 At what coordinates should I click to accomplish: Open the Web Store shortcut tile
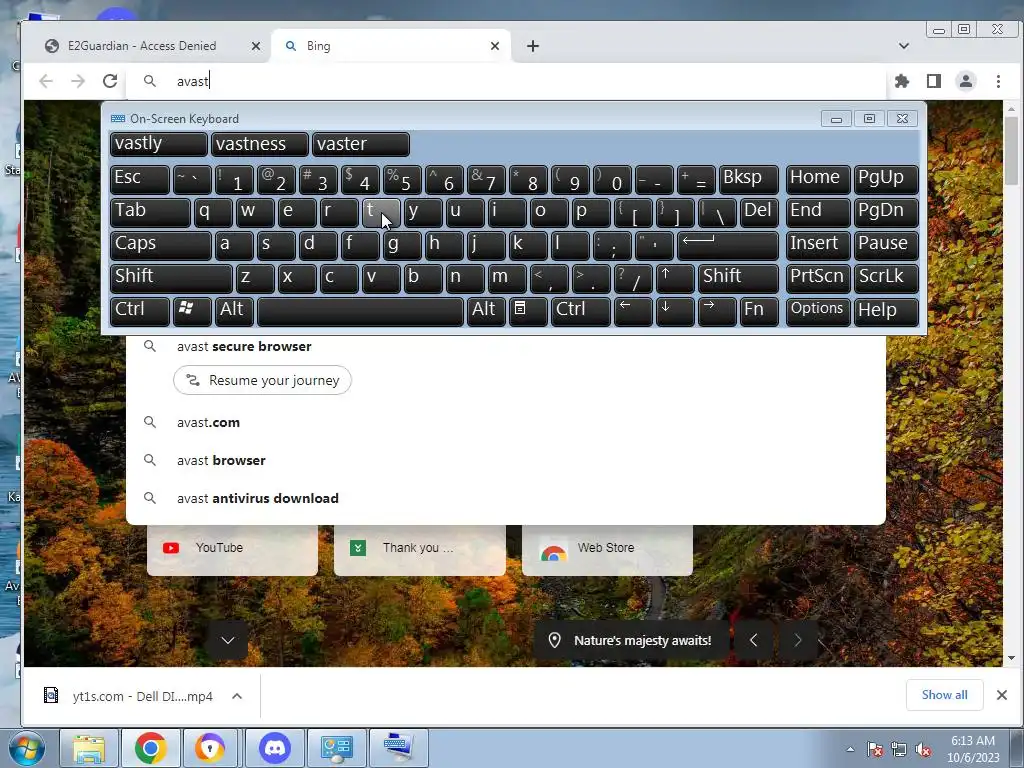(x=607, y=549)
